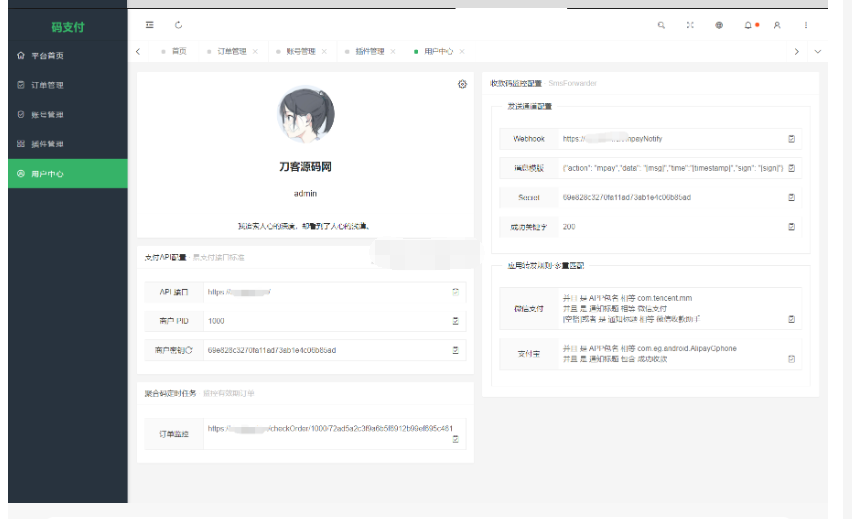Screen dimensions: 852x519
Task: Click the 码支付 logo title
Action: pos(68,27)
